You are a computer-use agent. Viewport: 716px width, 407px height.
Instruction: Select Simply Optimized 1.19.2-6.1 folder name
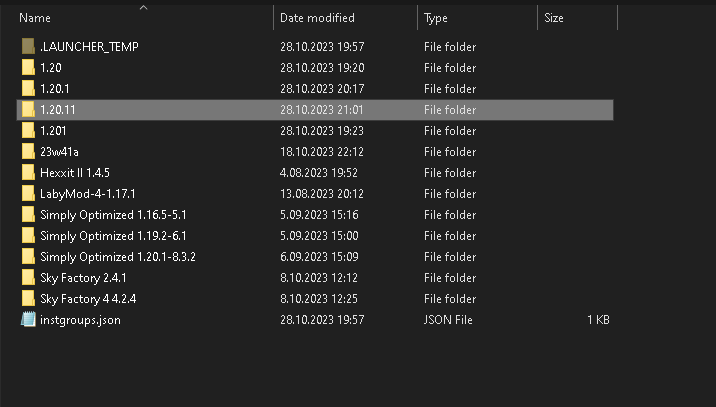click(x=113, y=236)
